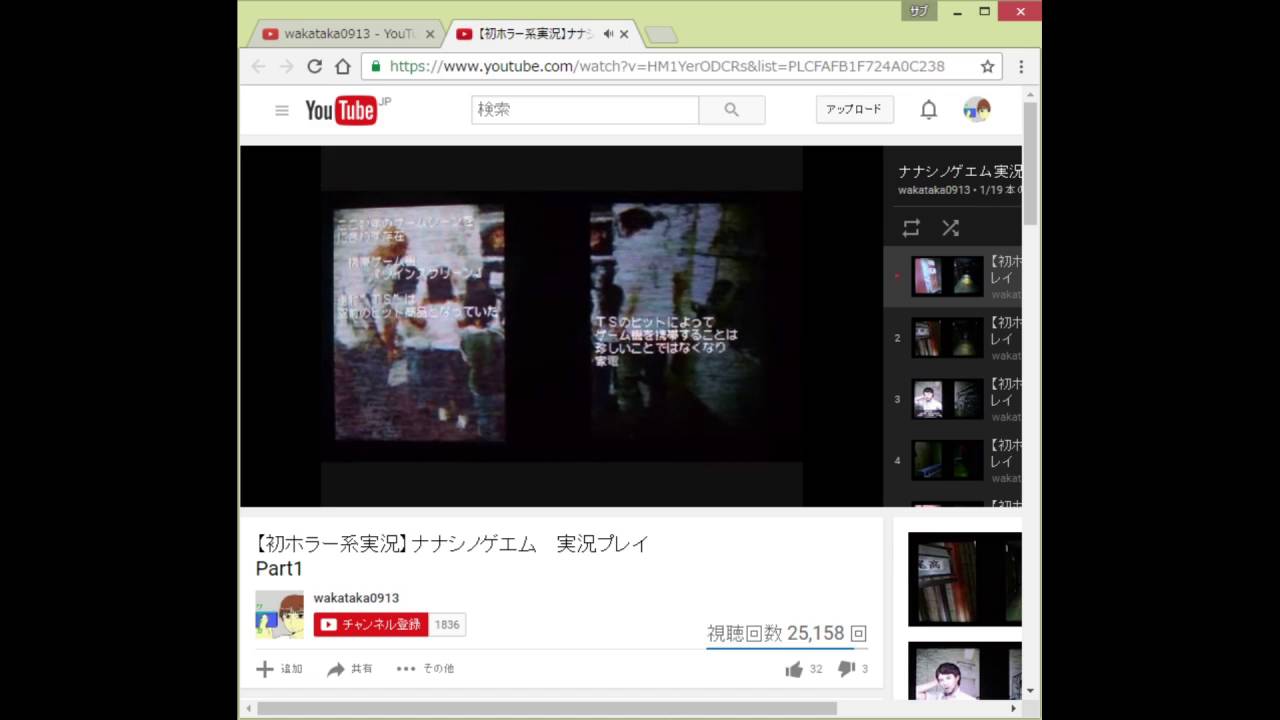Click the left arrow of horizontal scrollbar
Viewport: 1280px width, 720px height.
pyautogui.click(x=248, y=708)
